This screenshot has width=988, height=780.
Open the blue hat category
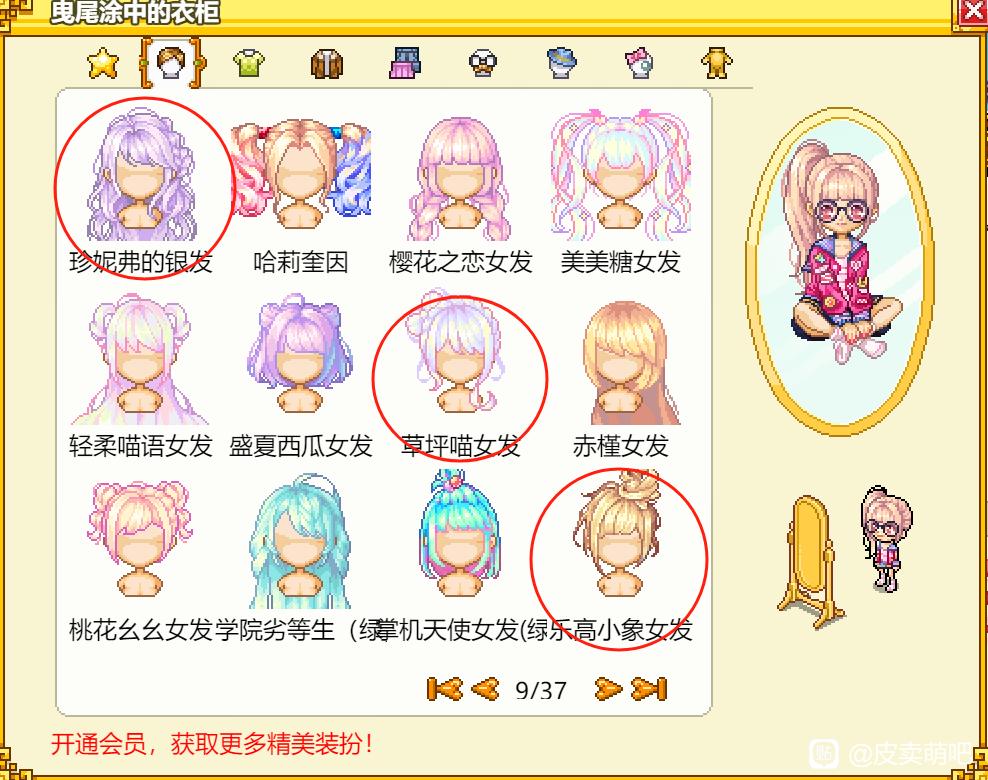pyautogui.click(x=562, y=63)
